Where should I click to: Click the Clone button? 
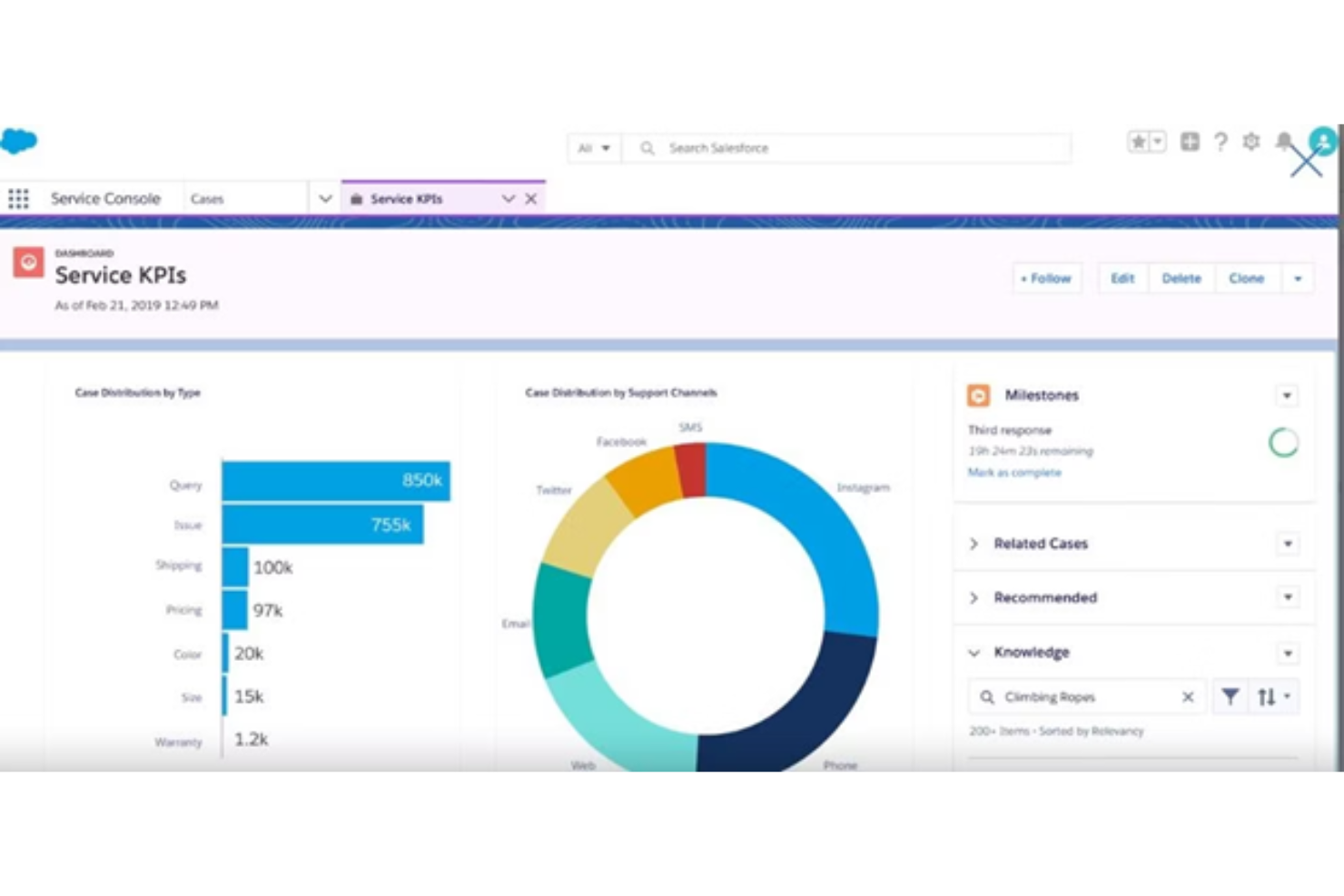(x=1247, y=279)
